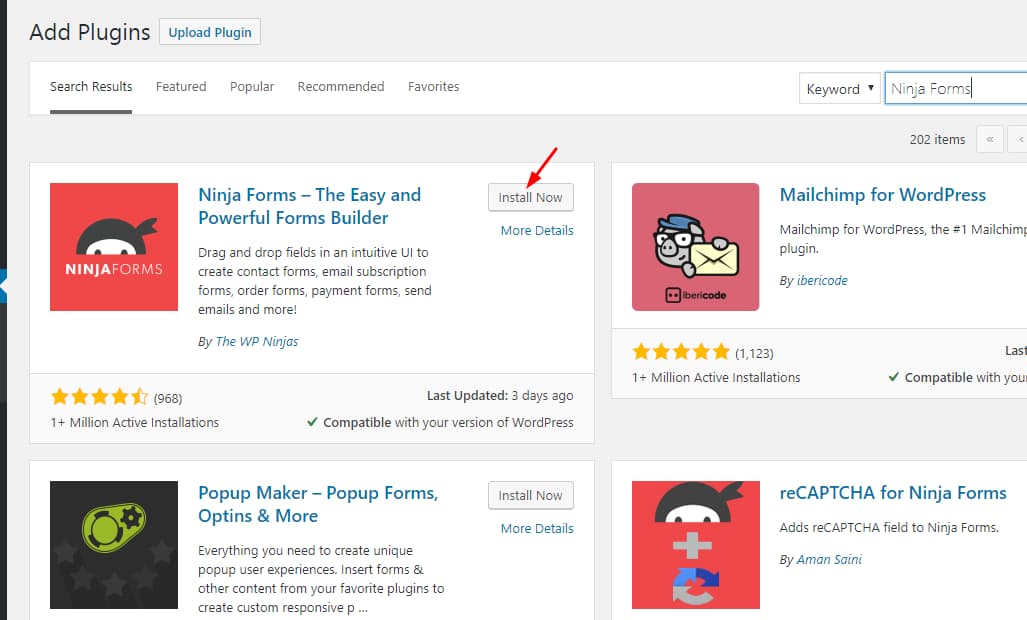Open the Keyword search type dropdown
This screenshot has width=1027, height=620.
(x=840, y=89)
